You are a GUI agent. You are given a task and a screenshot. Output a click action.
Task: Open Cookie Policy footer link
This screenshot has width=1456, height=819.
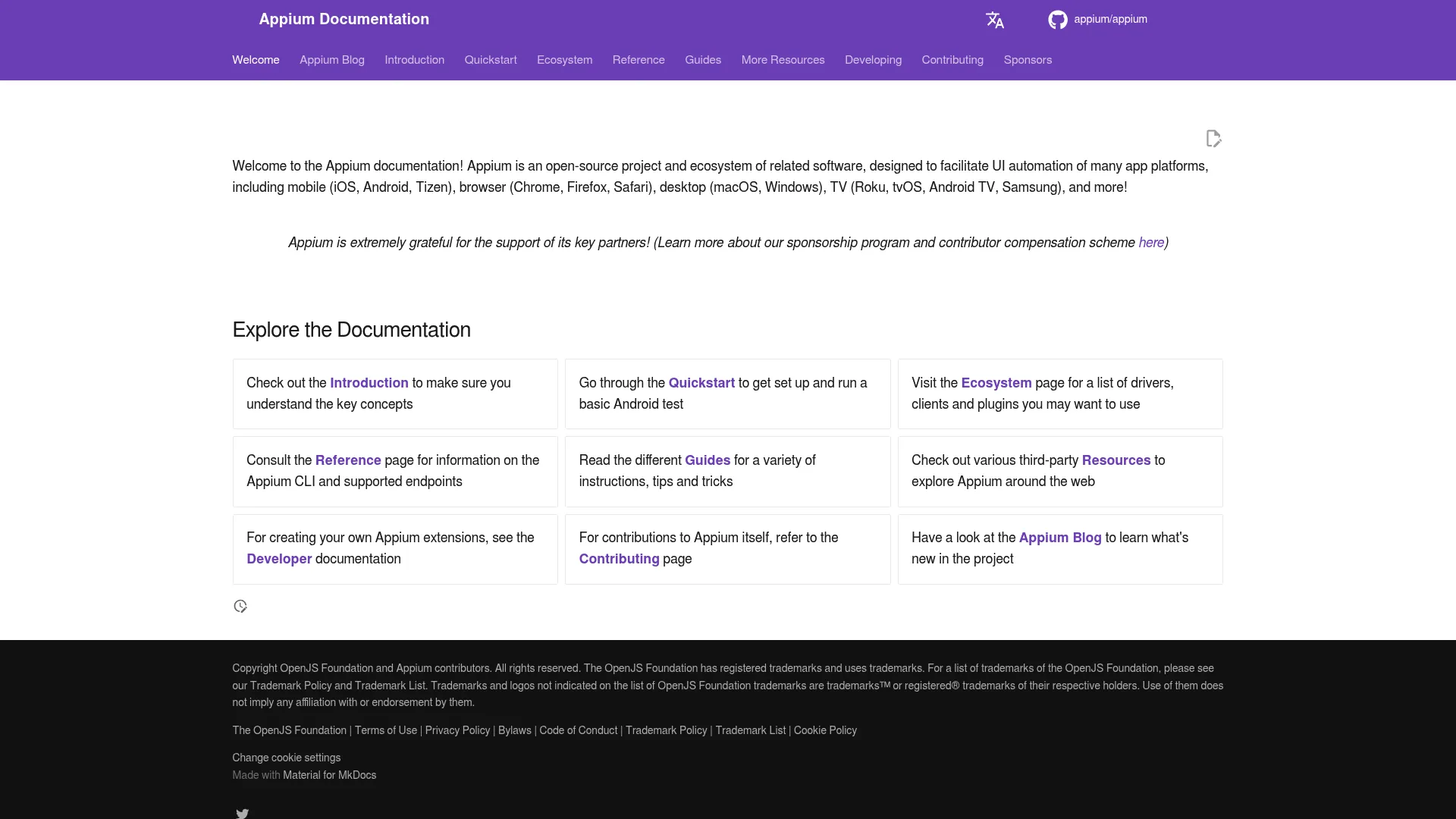[x=825, y=730]
